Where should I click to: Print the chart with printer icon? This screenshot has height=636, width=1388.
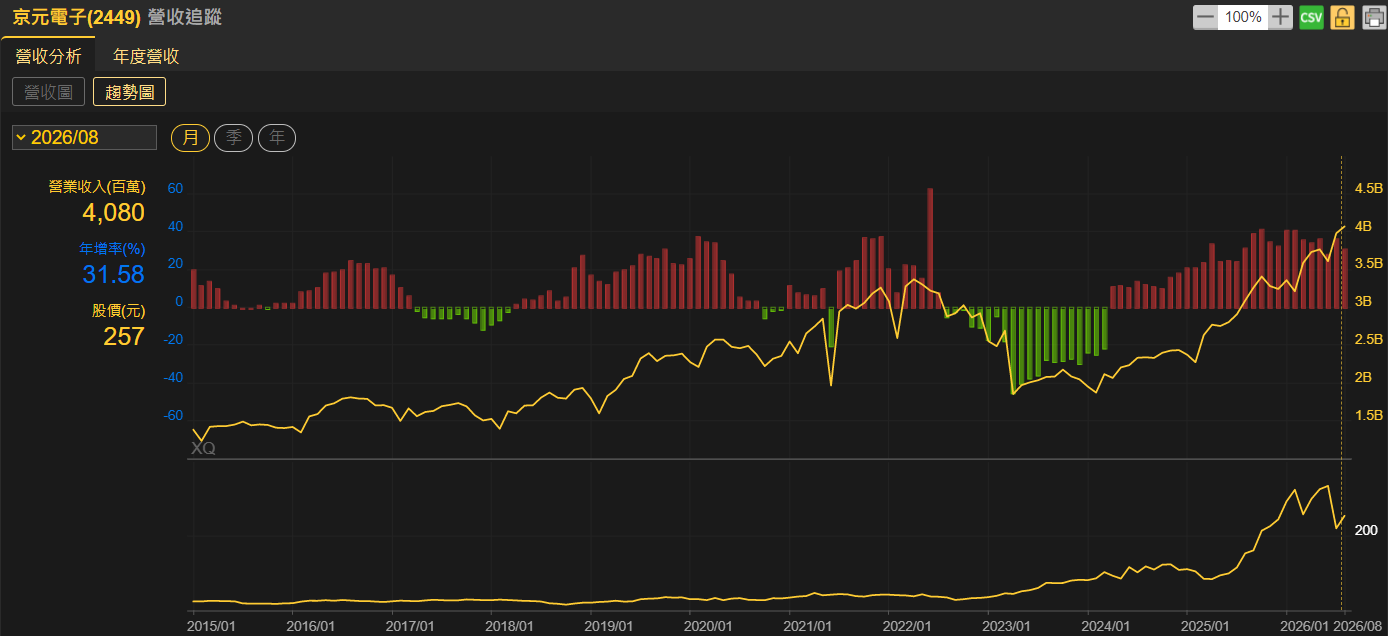[1373, 17]
